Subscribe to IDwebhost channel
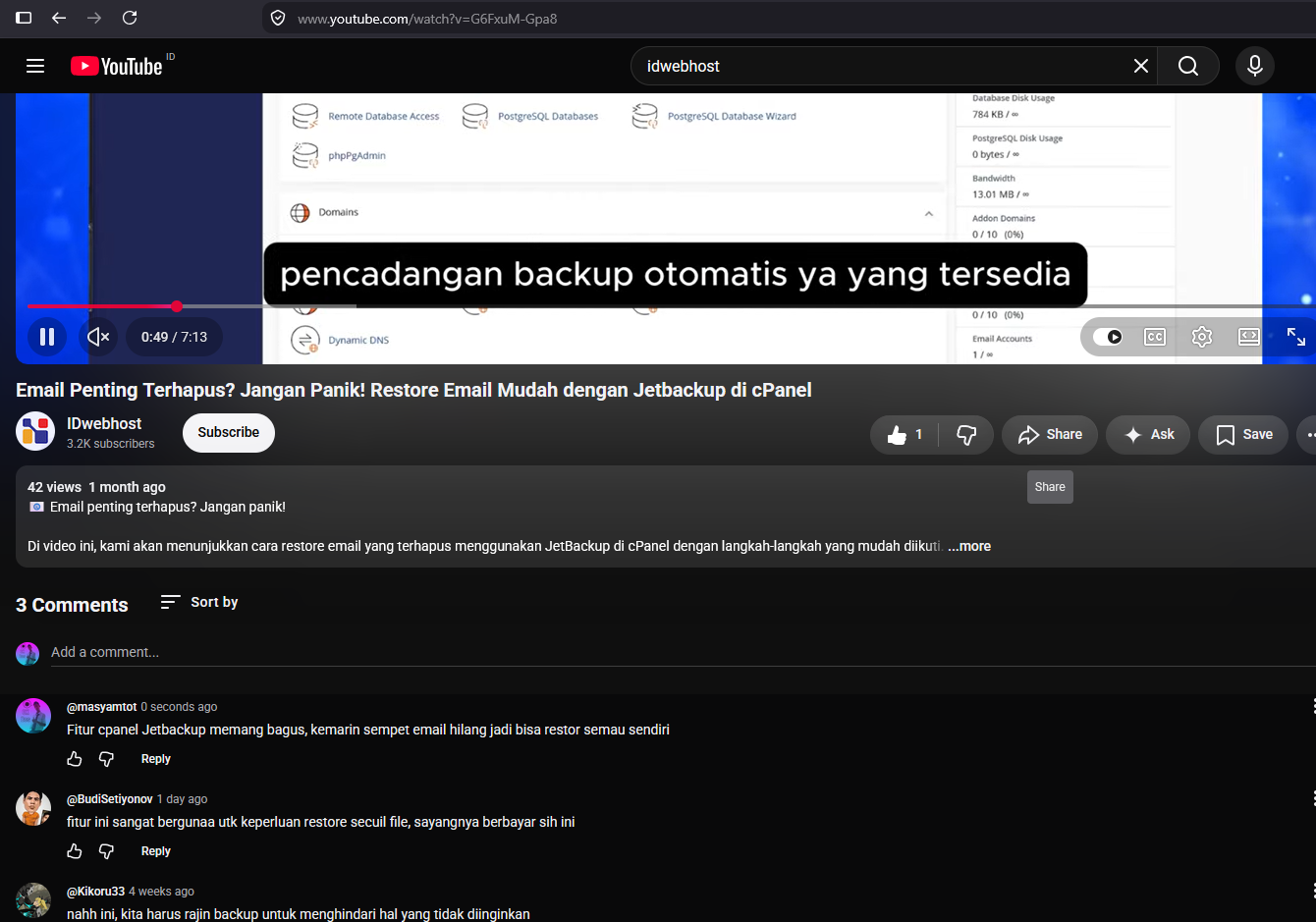Screen dimensions: 1316x922 229,433
